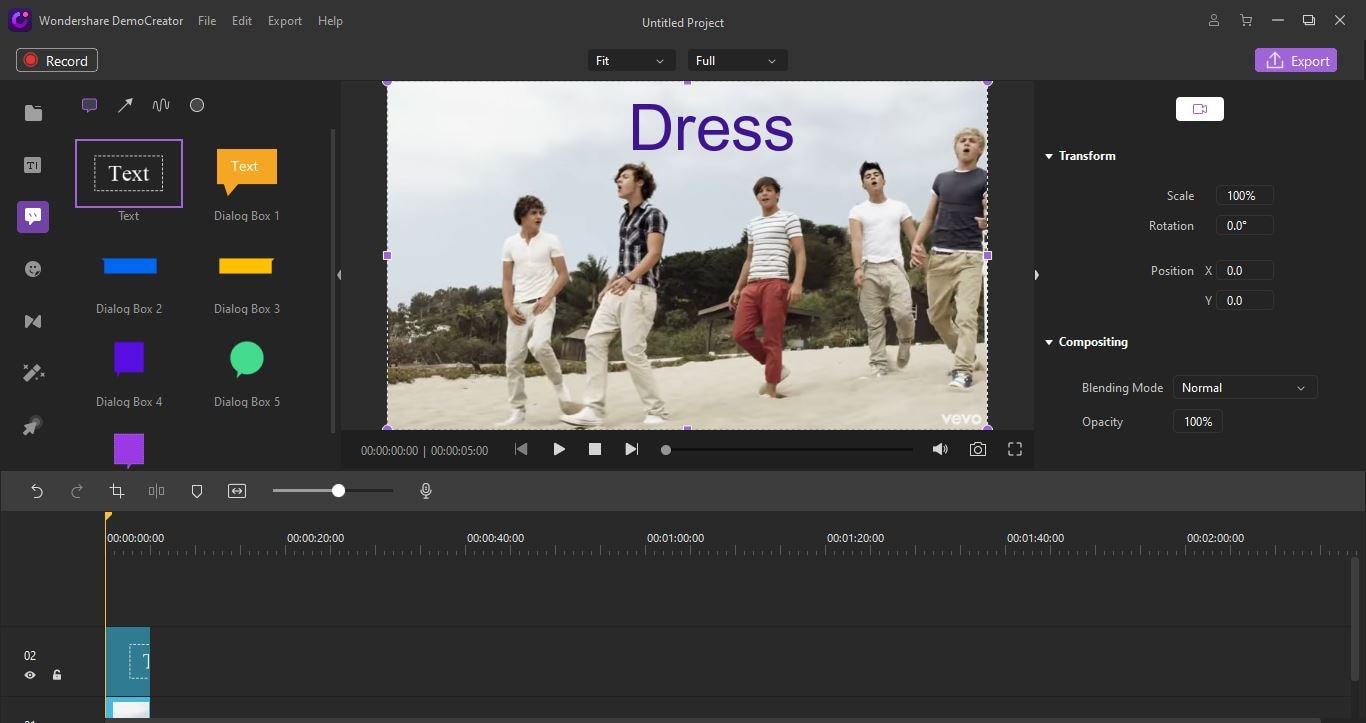Open the user account icon

pyautogui.click(x=1214, y=21)
